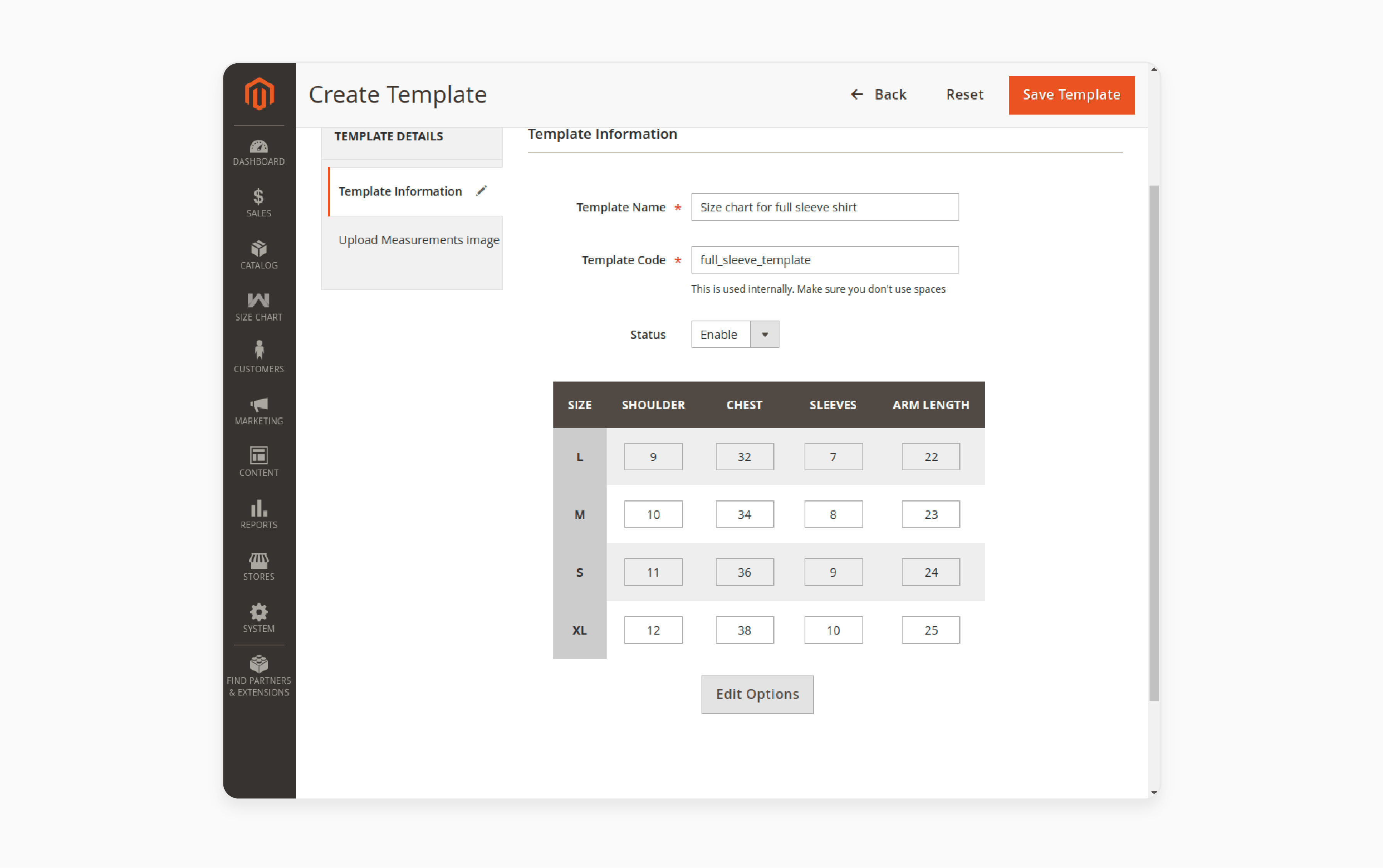
Task: Click the Create Template page title
Action: click(x=397, y=94)
